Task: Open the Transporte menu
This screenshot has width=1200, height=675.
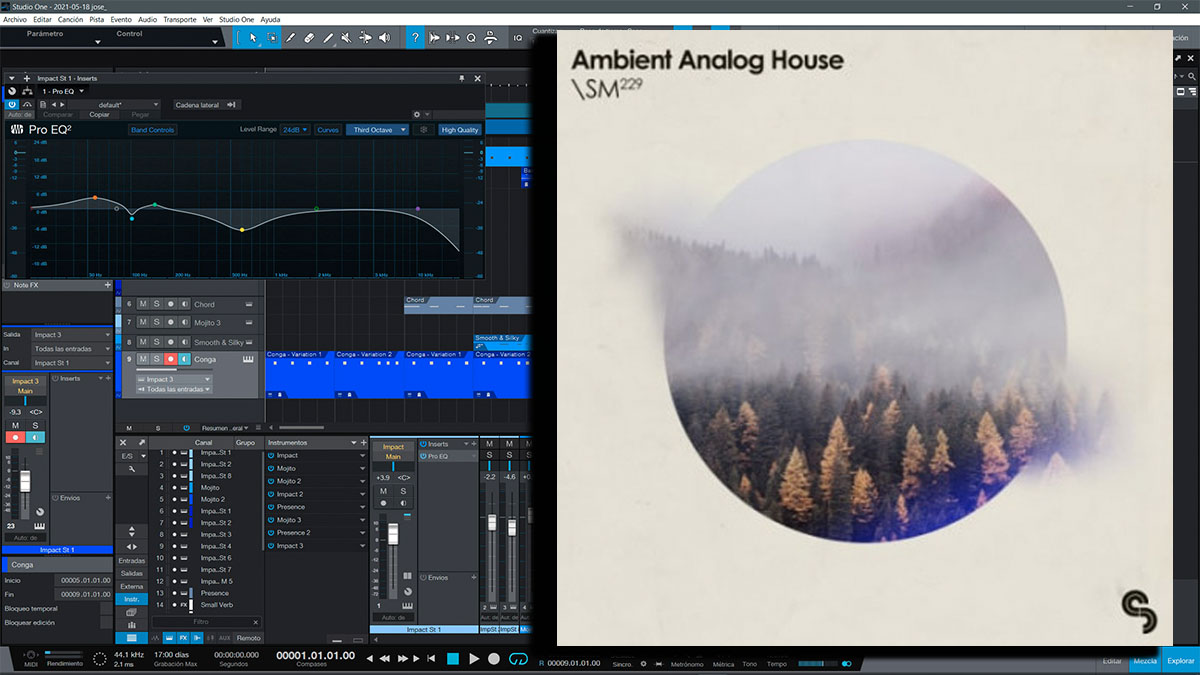Action: 180,19
